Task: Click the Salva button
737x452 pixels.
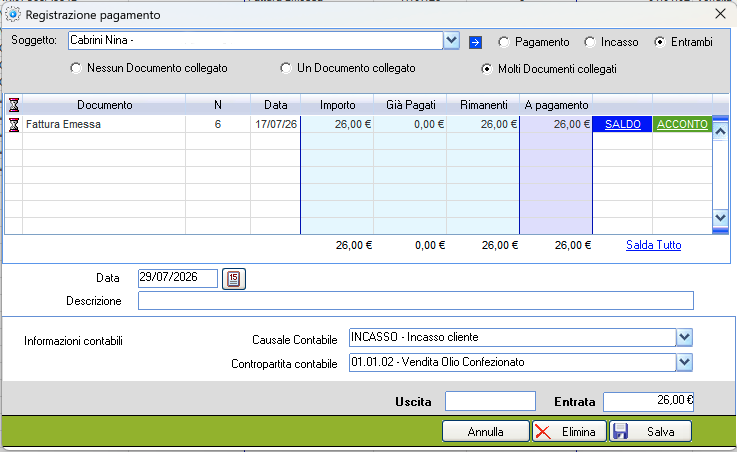Action: pyautogui.click(x=651, y=431)
